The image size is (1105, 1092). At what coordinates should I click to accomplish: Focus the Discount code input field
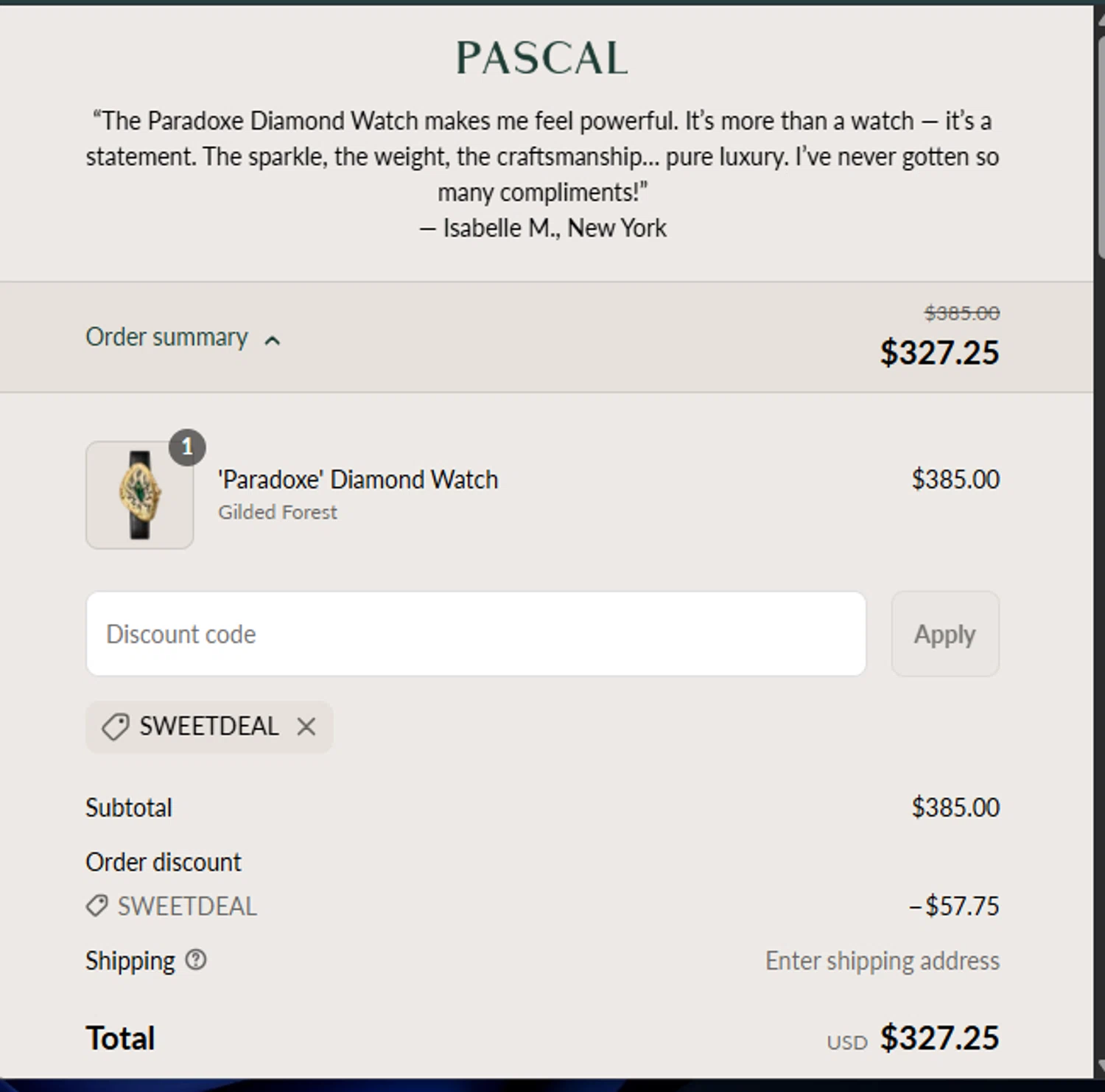476,634
